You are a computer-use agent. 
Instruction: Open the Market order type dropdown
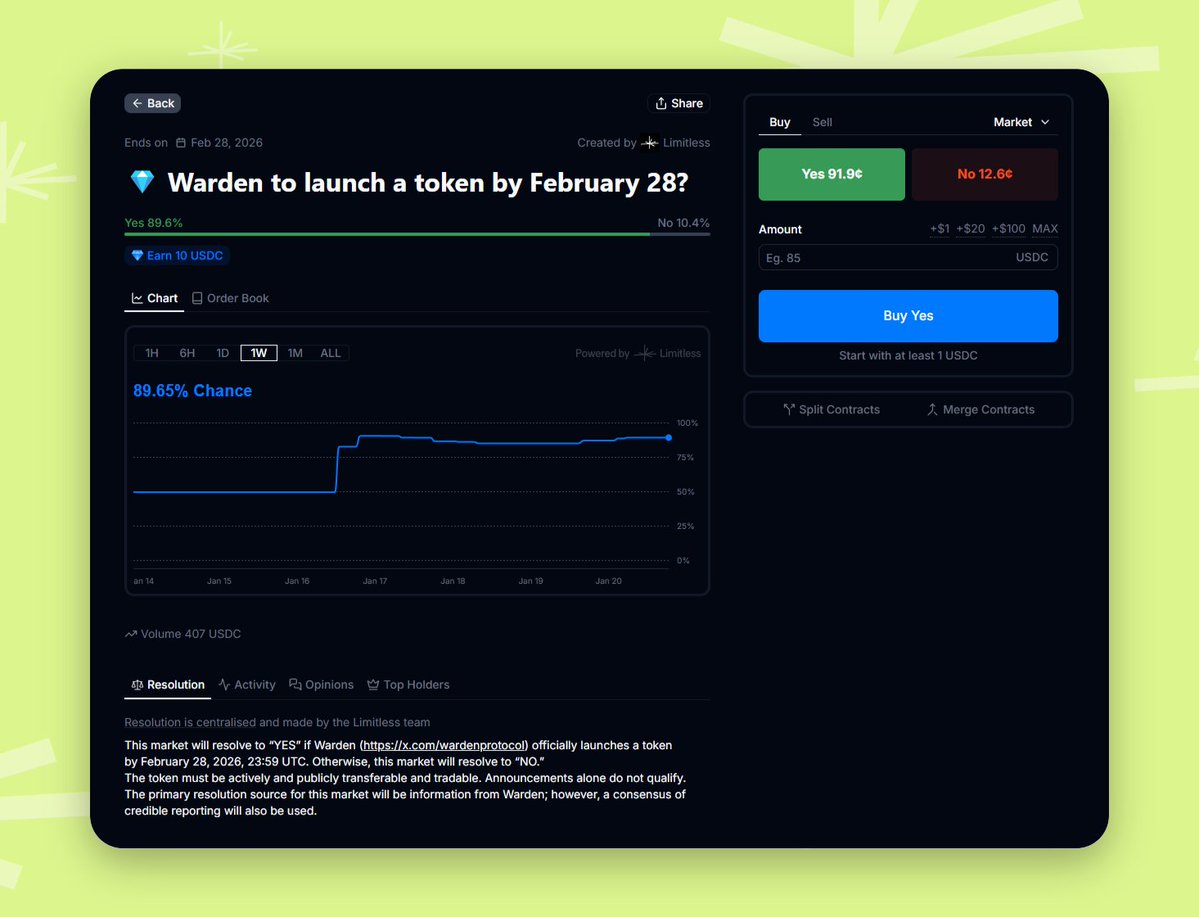(1022, 122)
